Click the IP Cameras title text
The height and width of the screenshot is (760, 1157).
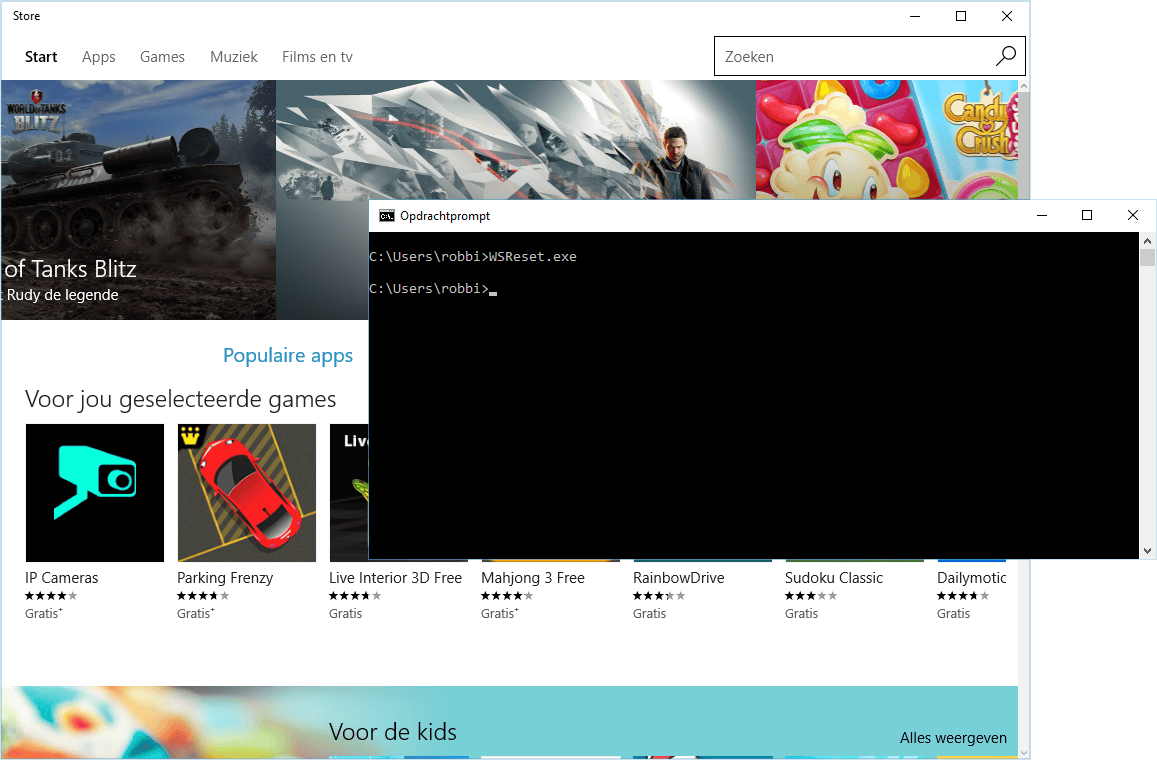(61, 578)
